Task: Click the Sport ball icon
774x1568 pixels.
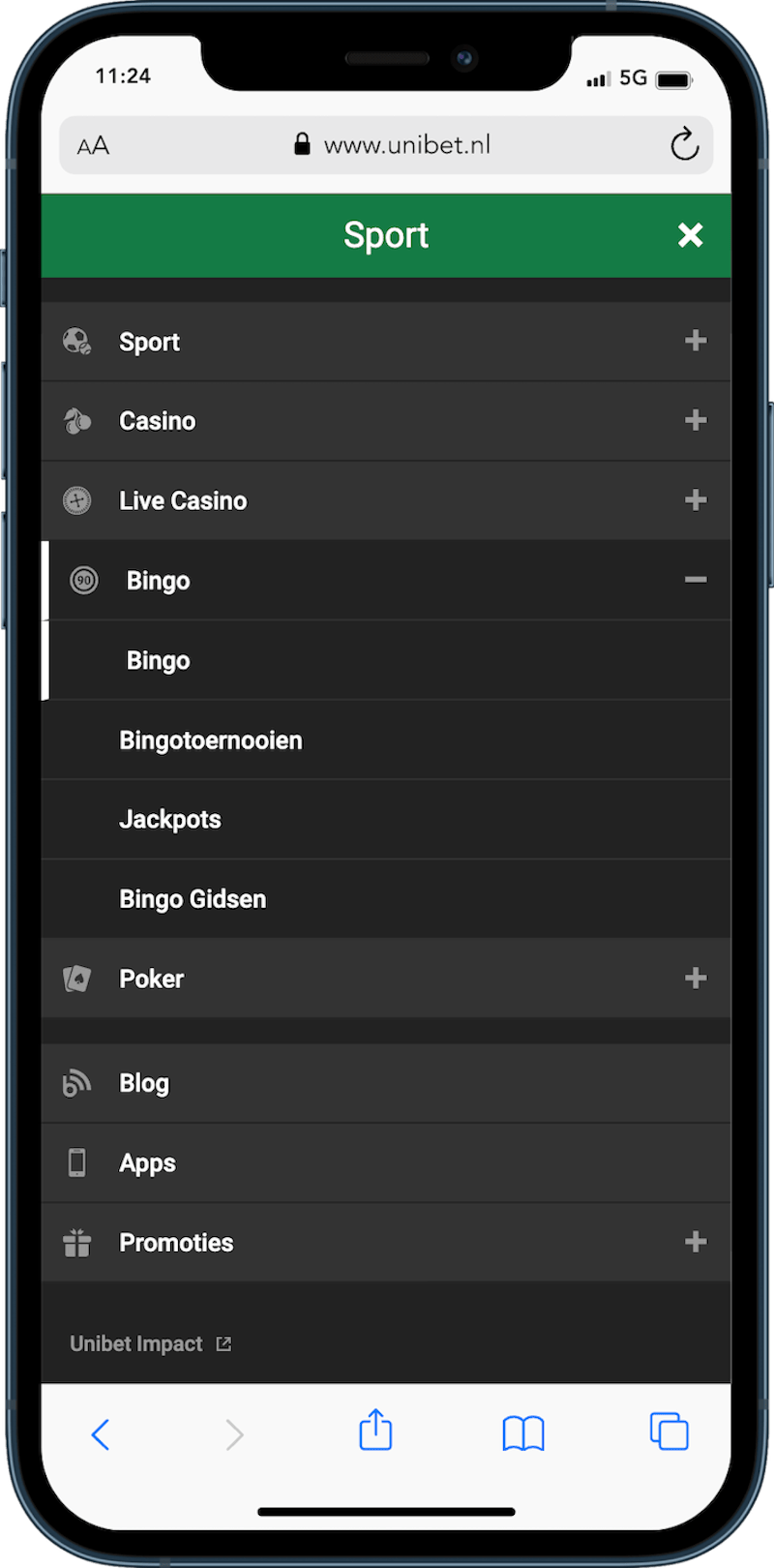Action: point(77,342)
